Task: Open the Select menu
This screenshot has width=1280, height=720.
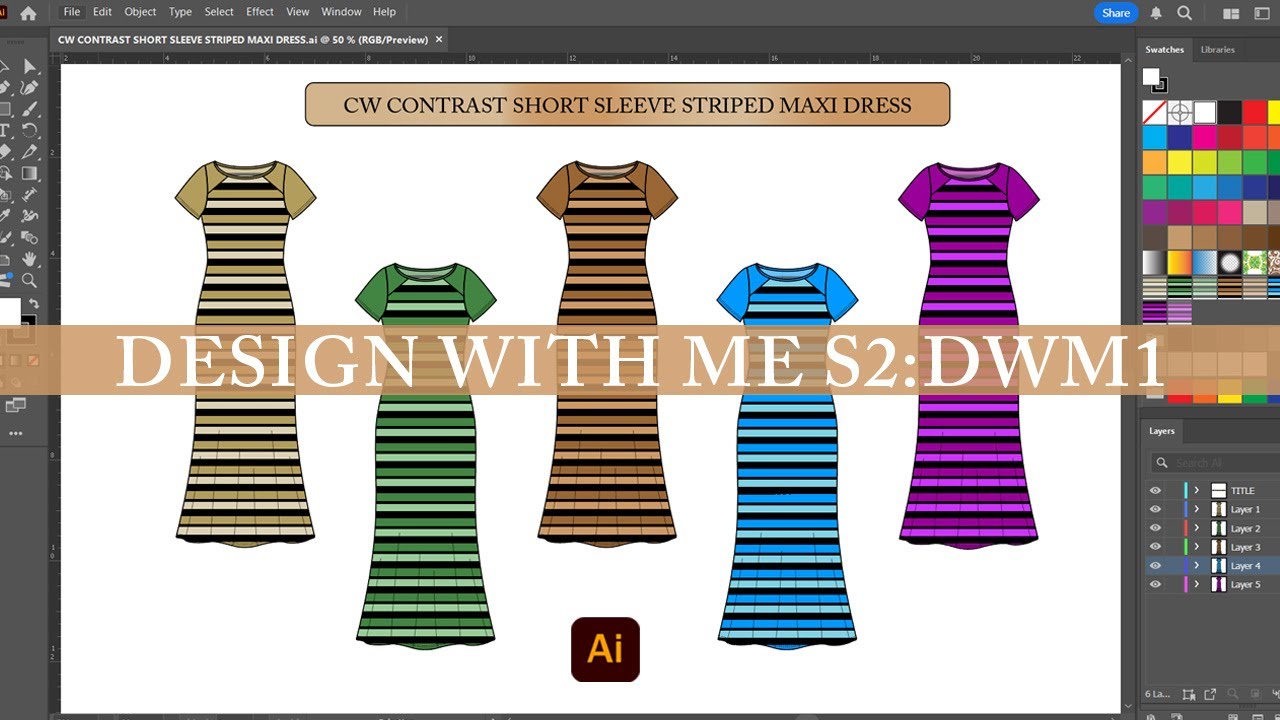Action: tap(219, 12)
